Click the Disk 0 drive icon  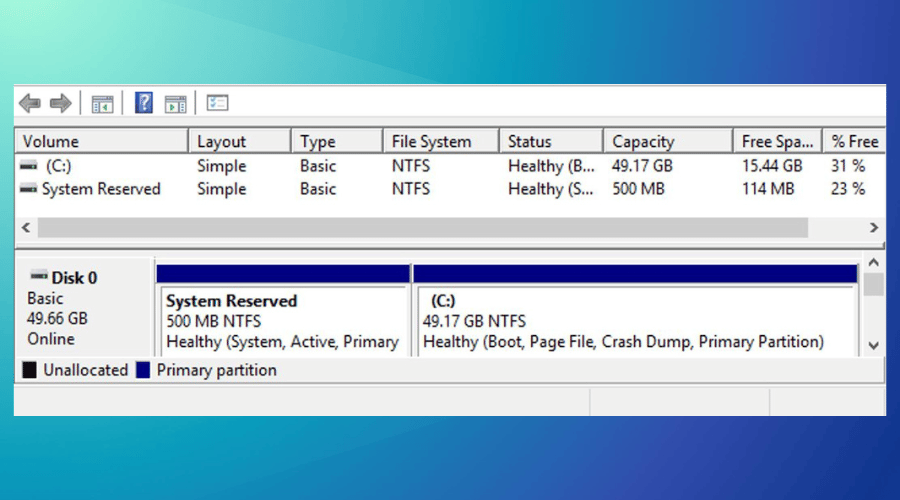coord(39,275)
